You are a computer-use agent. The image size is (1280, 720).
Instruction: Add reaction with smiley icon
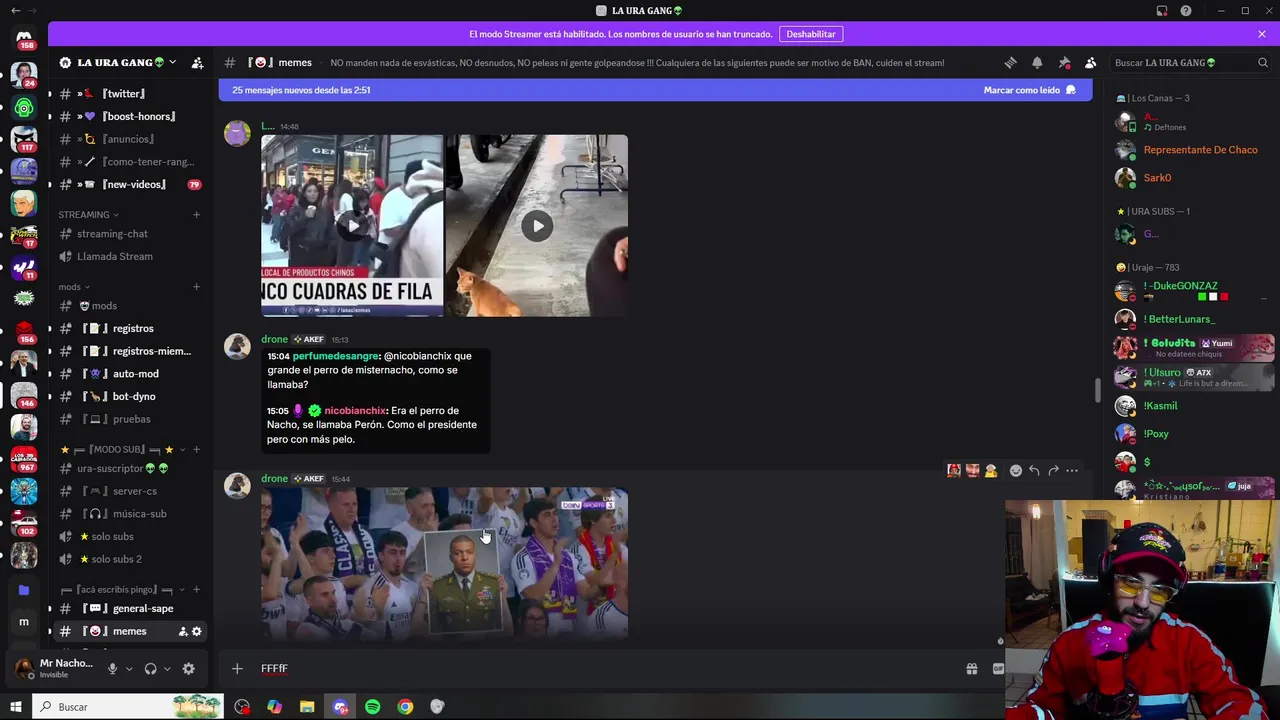coord(1015,470)
